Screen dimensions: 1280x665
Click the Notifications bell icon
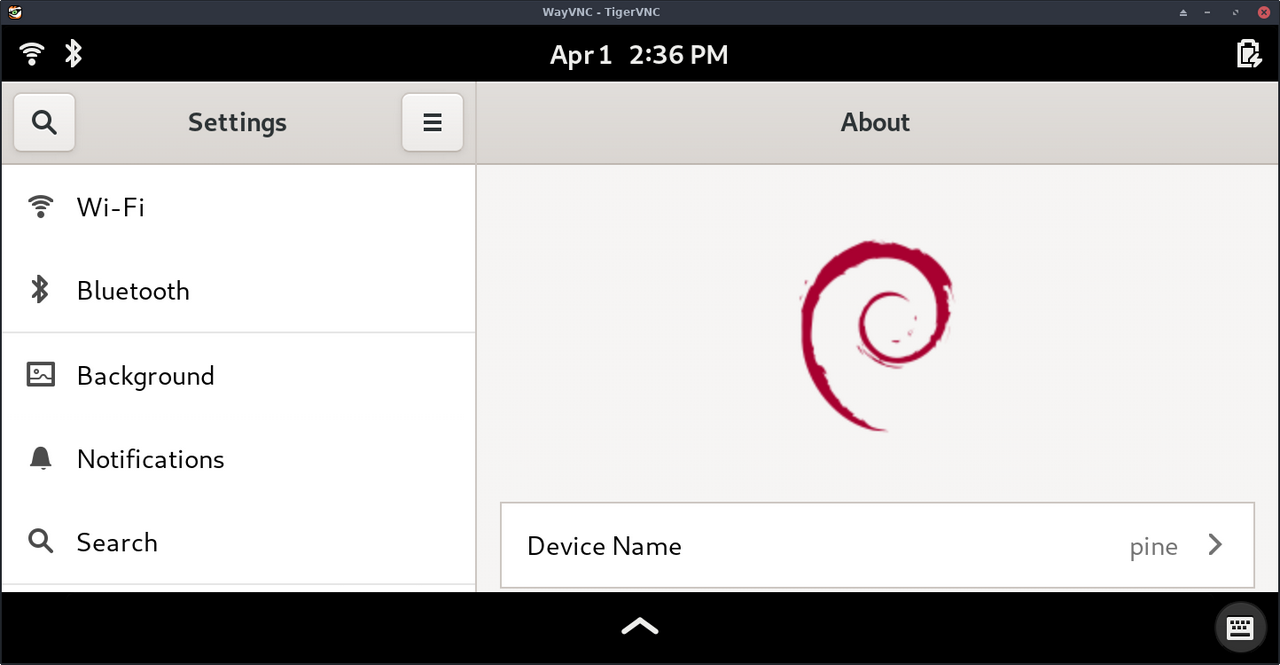coord(40,459)
